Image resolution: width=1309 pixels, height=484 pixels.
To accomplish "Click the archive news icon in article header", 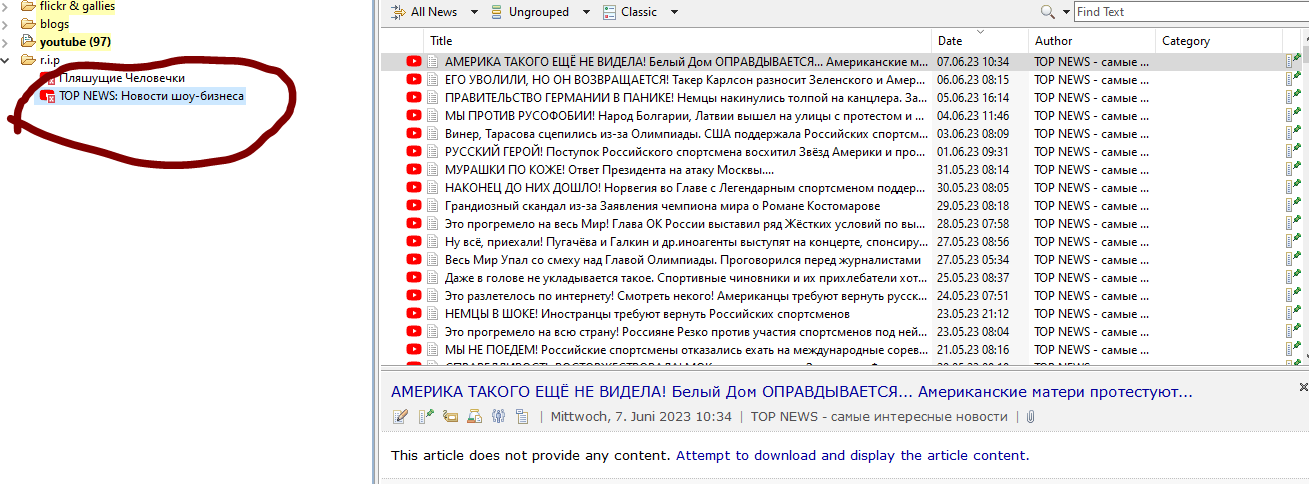I will [474, 417].
